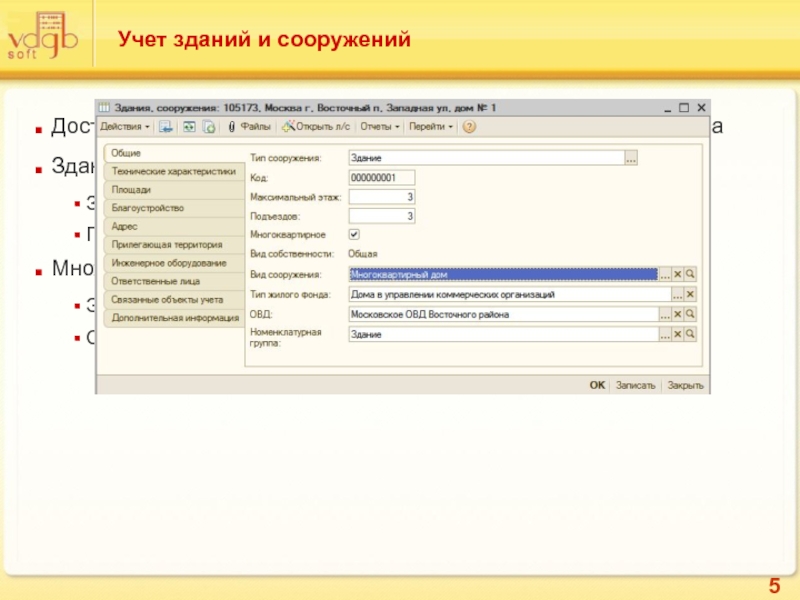The height and width of the screenshot is (600, 800).
Task: Click the Закрыть button at bottom
Action: tap(685, 385)
